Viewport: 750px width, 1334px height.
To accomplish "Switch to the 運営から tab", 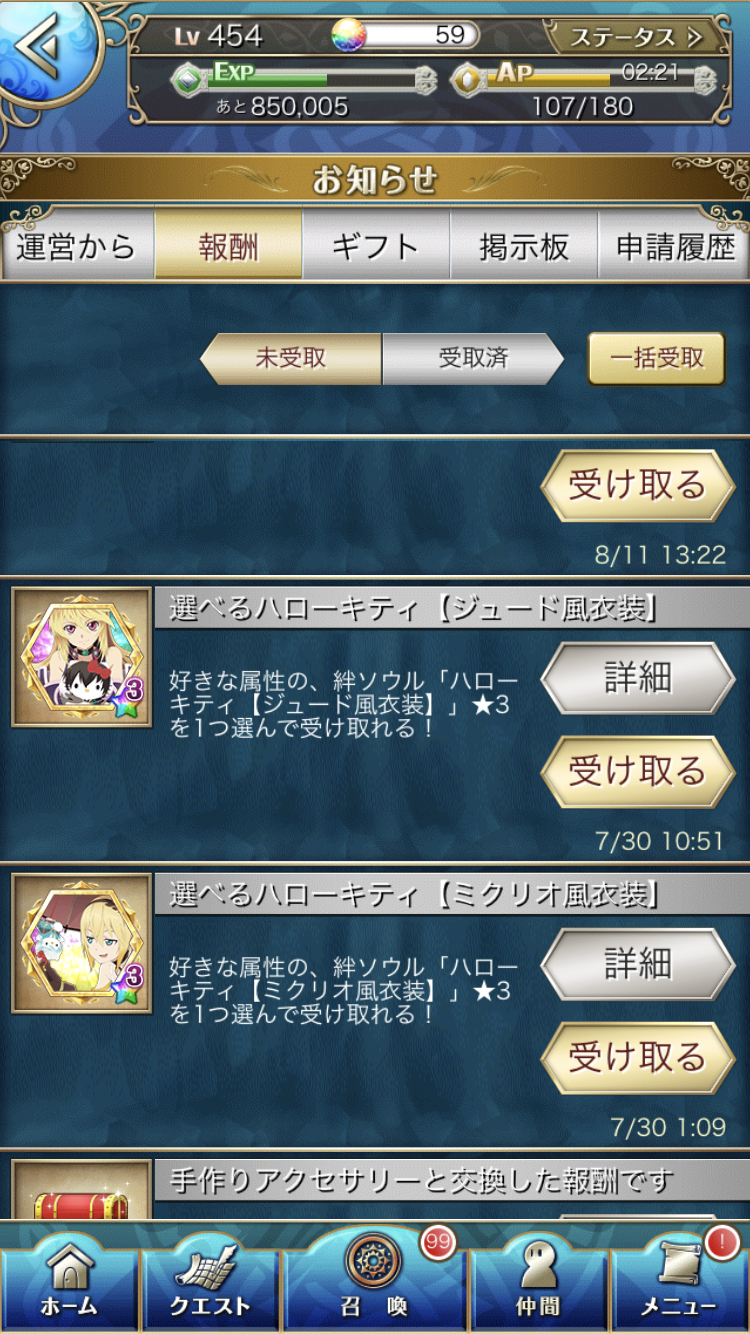I will [77, 246].
